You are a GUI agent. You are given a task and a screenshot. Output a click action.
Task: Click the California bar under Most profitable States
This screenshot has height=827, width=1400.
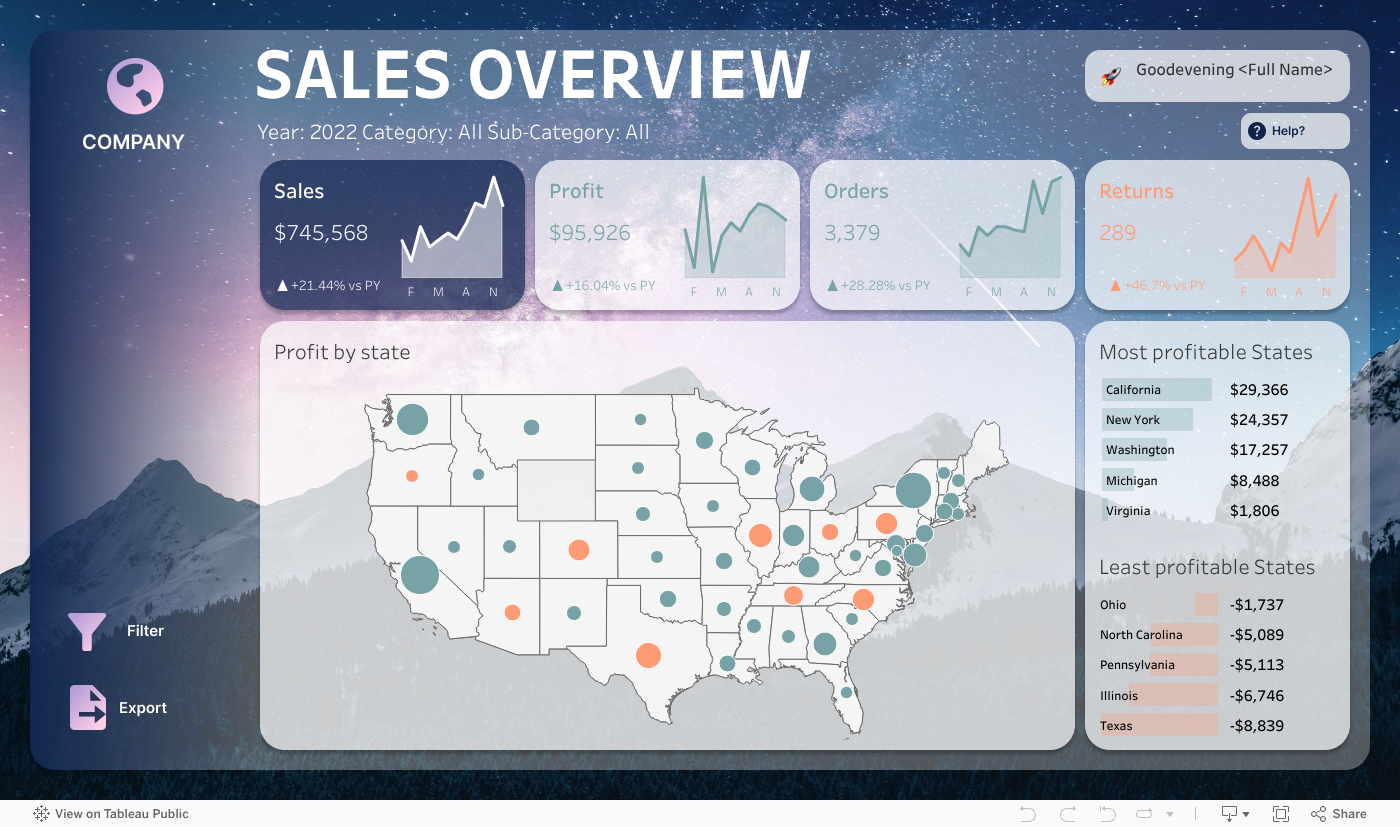pyautogui.click(x=1156, y=389)
